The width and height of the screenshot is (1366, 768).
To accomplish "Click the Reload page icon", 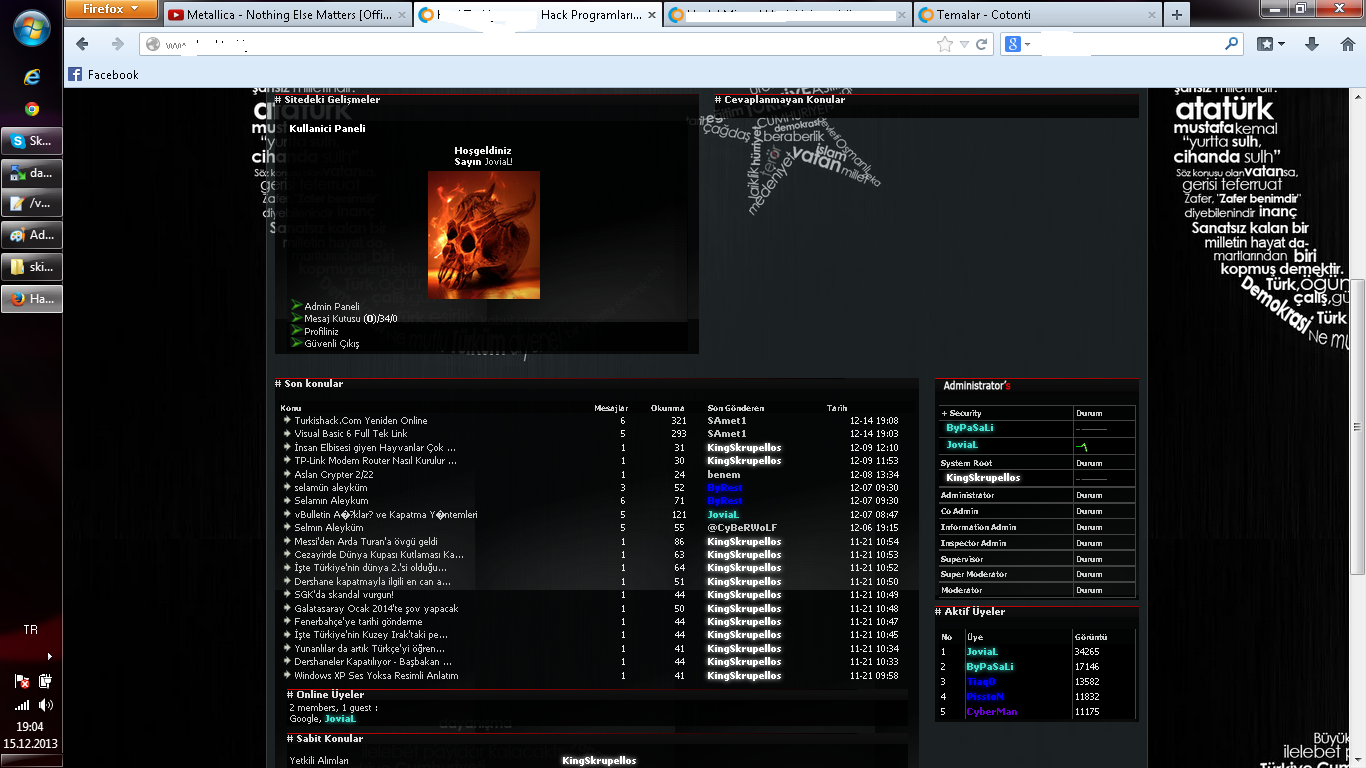I will [x=982, y=44].
